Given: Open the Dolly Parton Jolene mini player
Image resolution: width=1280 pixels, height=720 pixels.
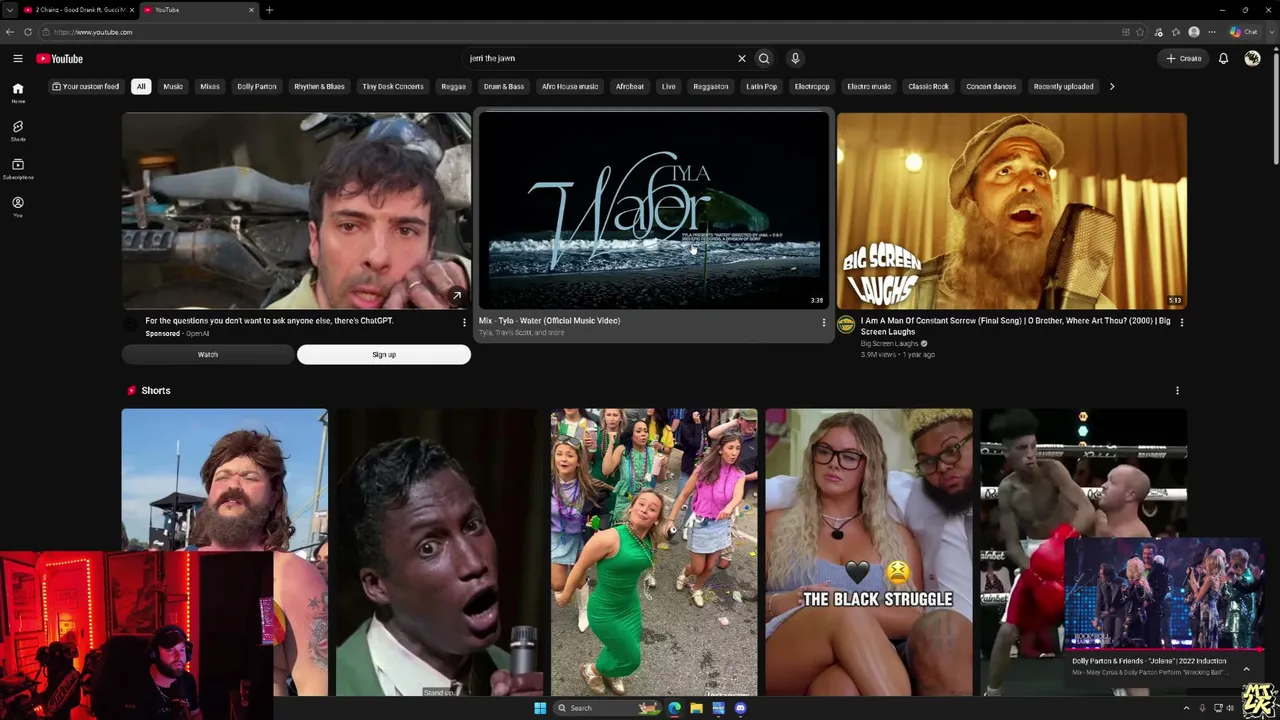Looking at the screenshot, I should coord(1165,596).
